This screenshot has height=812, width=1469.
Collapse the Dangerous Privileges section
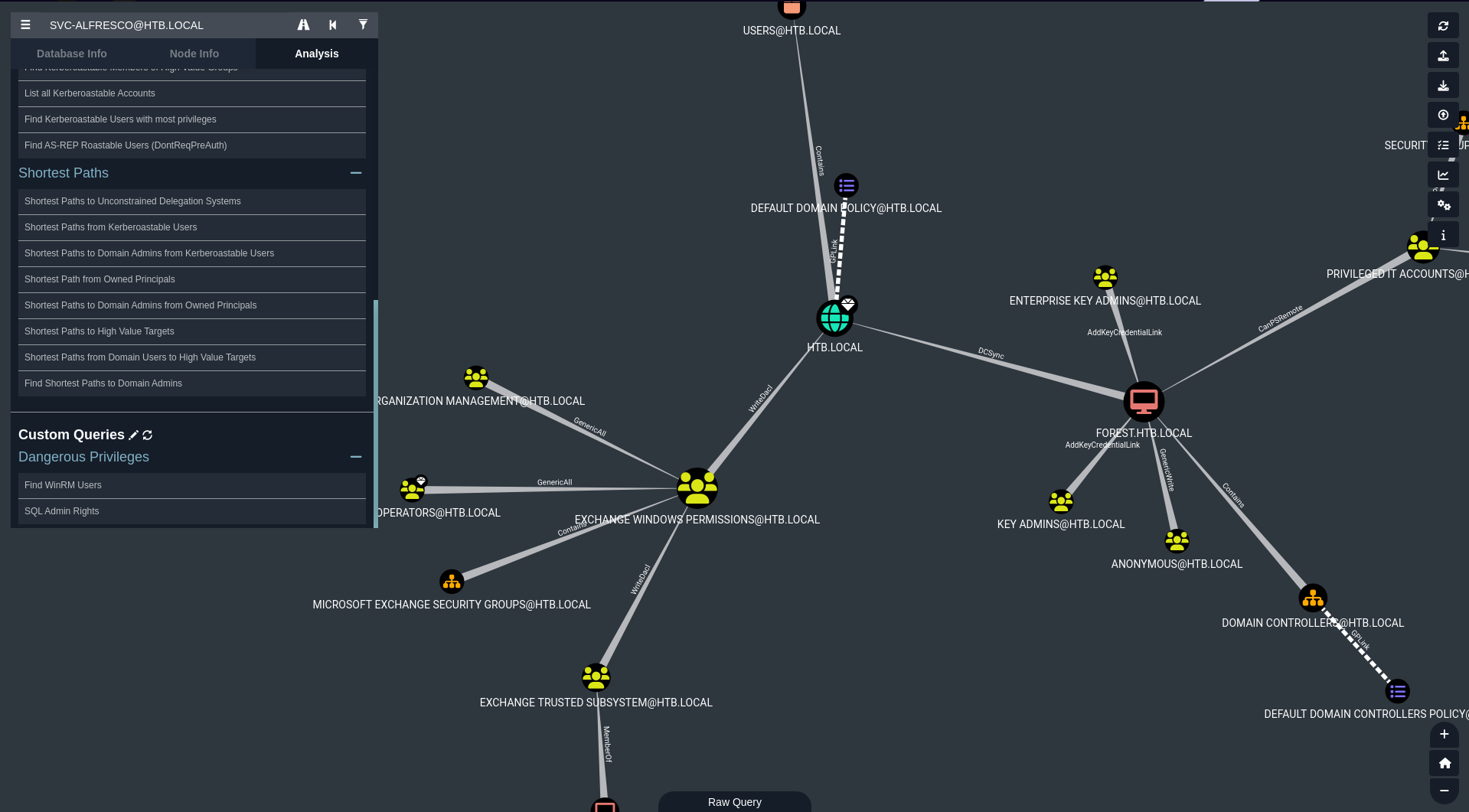(355, 457)
